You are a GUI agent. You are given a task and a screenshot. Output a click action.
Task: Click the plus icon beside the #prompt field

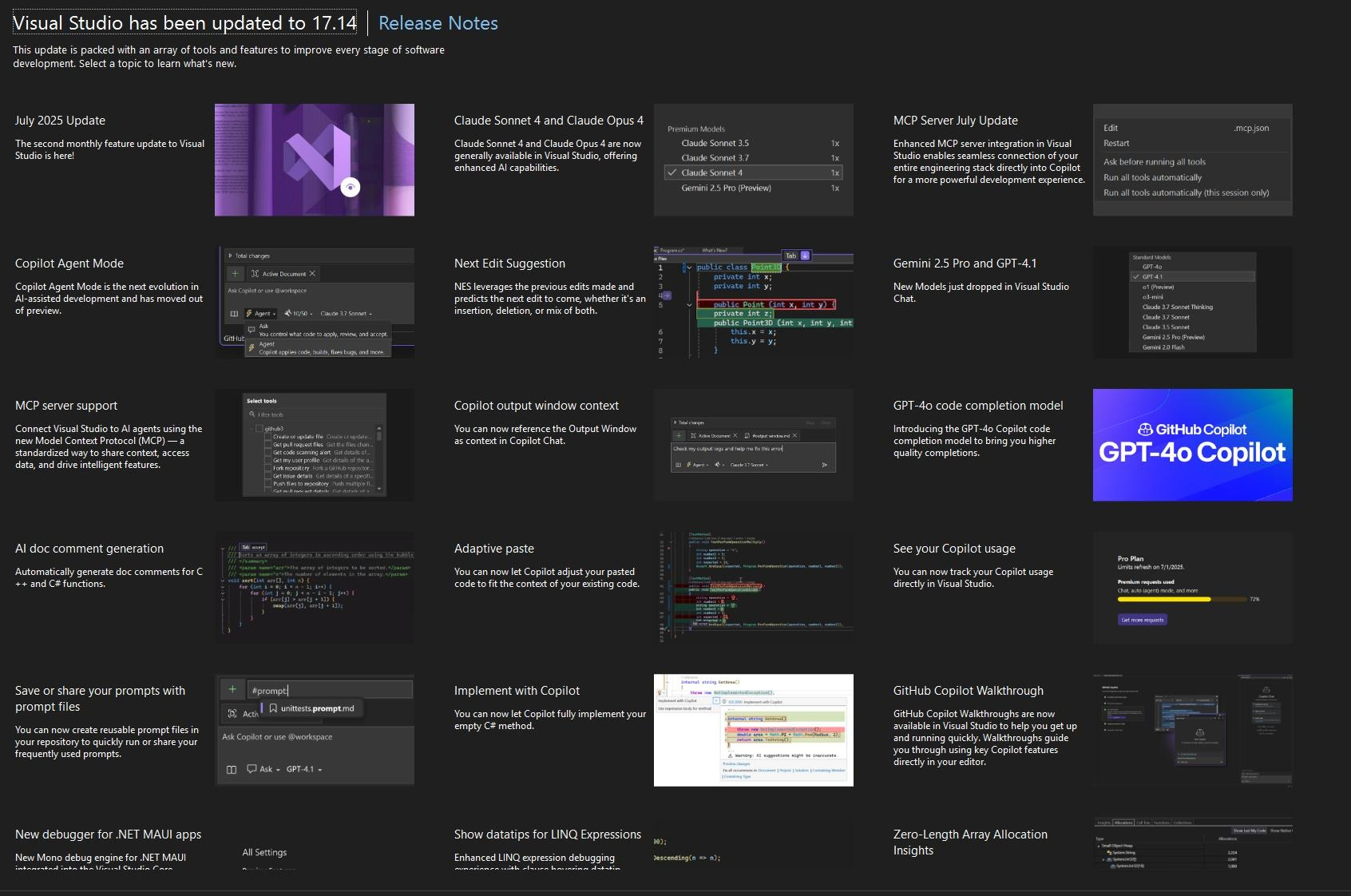coord(232,689)
